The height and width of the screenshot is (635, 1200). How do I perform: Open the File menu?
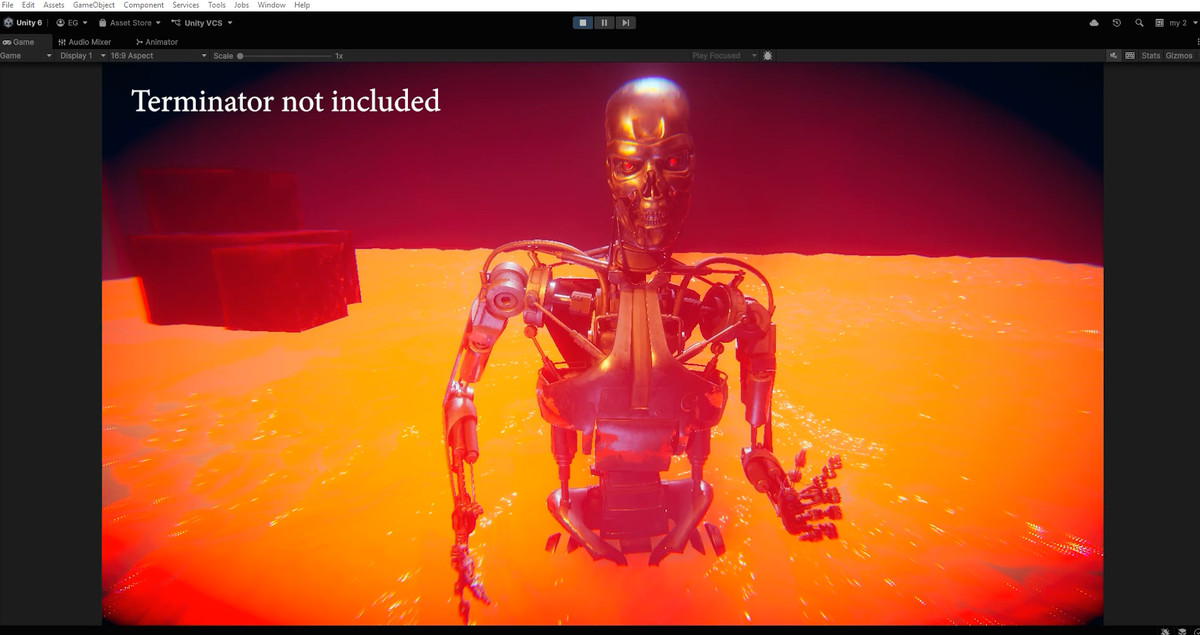coord(8,5)
